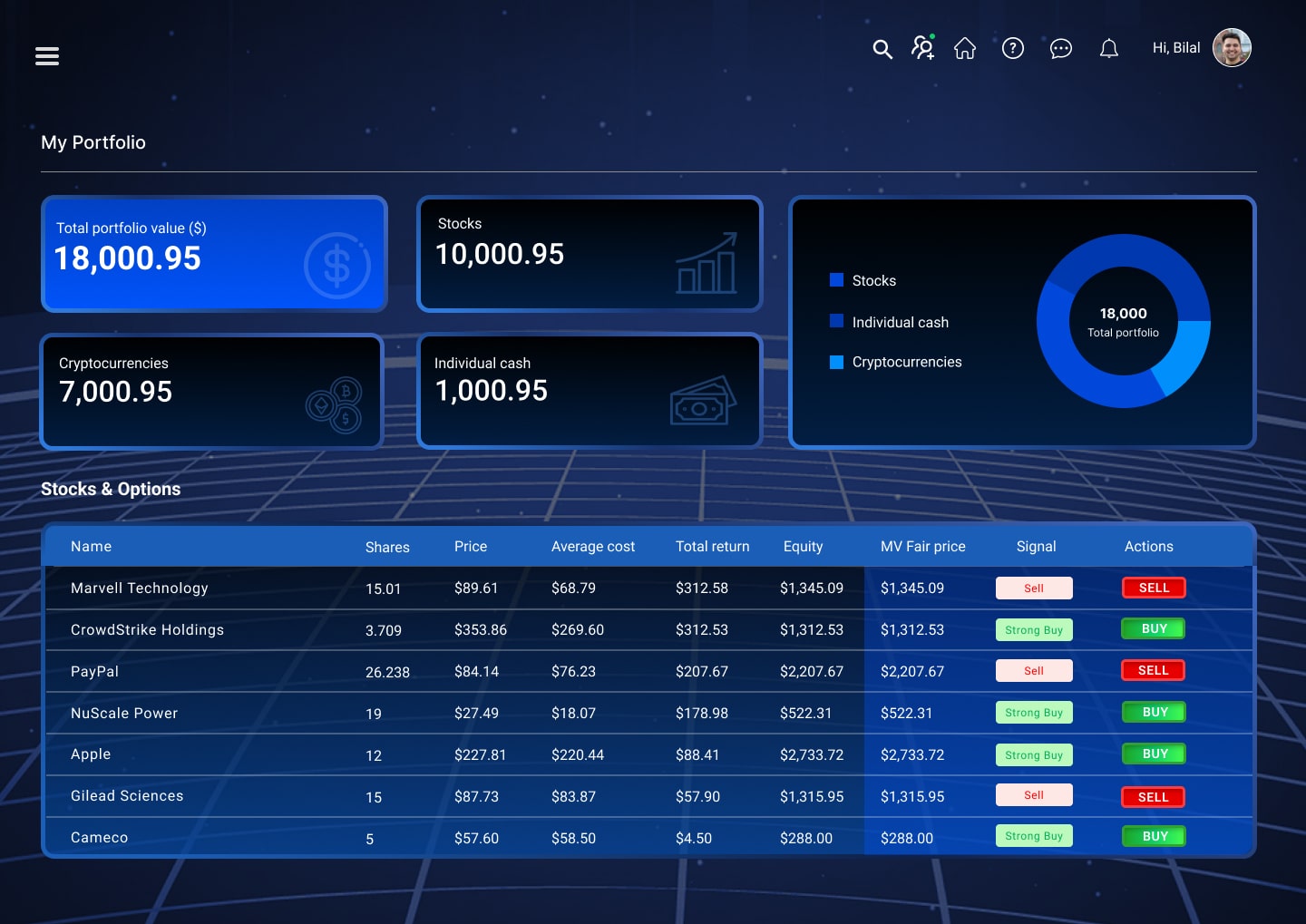Select the NuScale Power row name
1306x924 pixels.
tap(124, 713)
